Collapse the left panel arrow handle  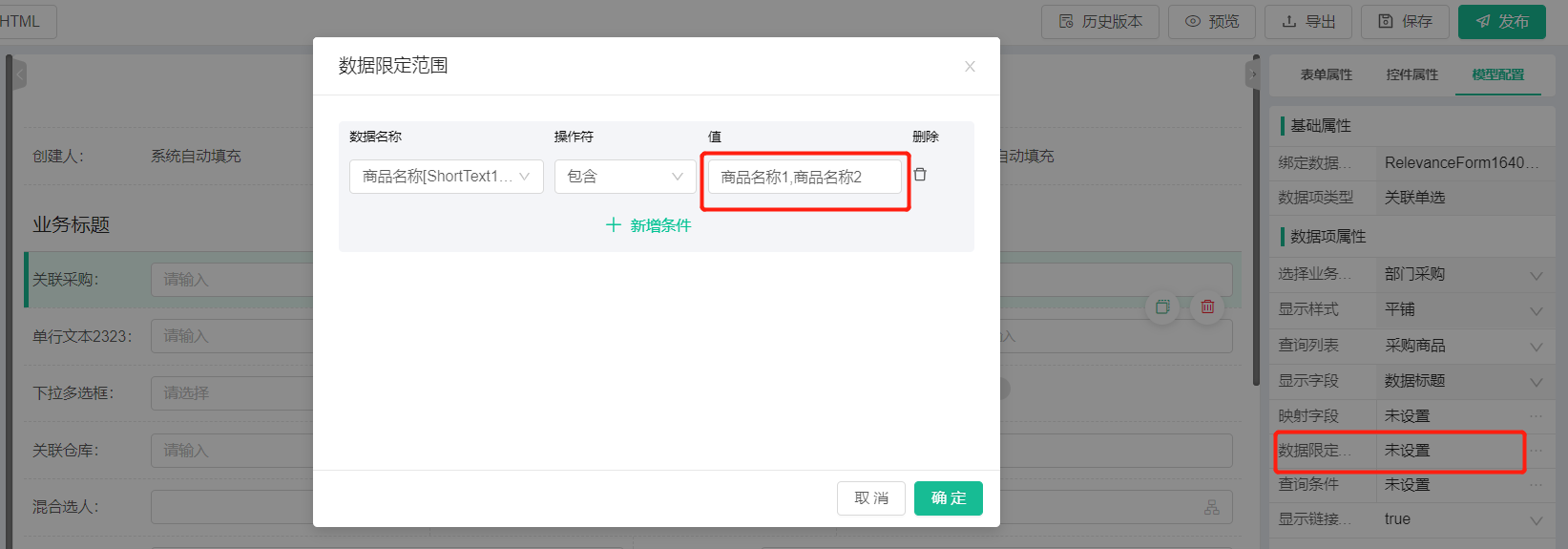(19, 74)
